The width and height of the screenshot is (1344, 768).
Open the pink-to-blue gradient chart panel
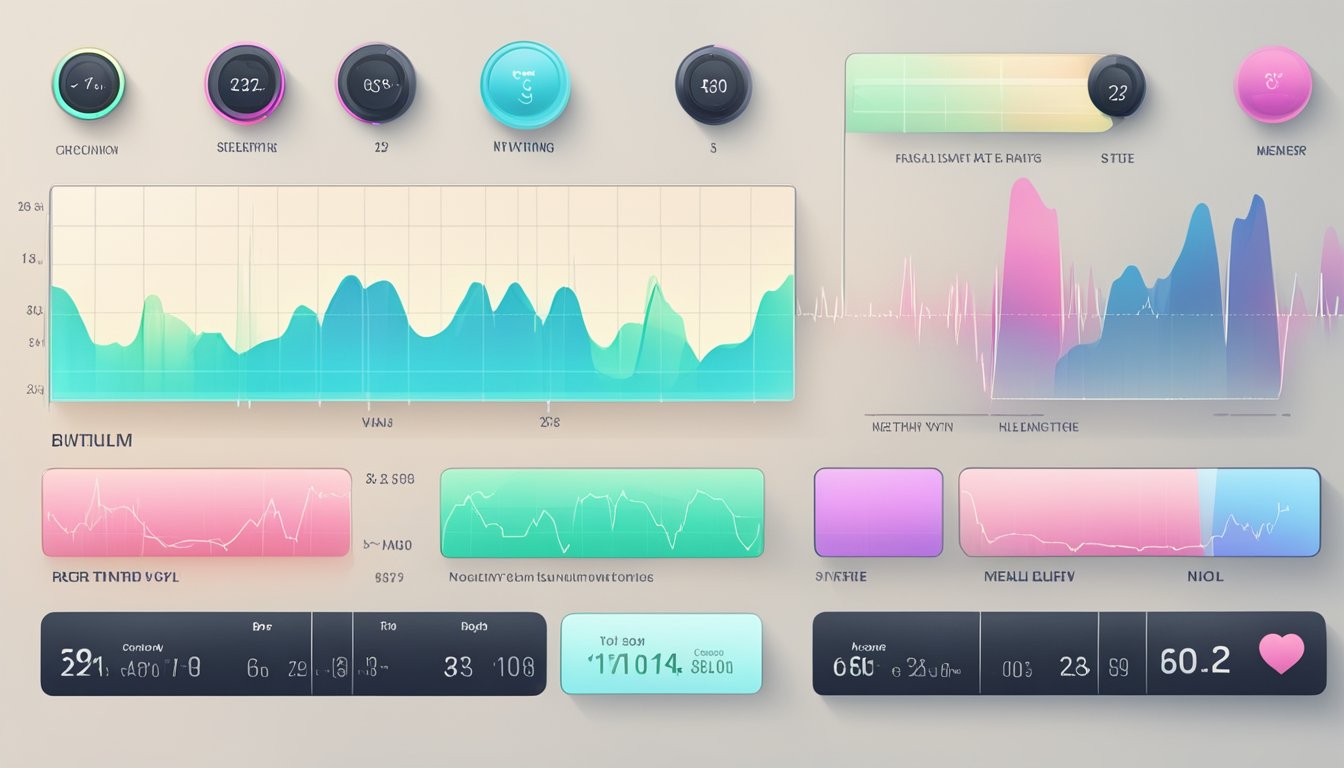pos(1139,512)
